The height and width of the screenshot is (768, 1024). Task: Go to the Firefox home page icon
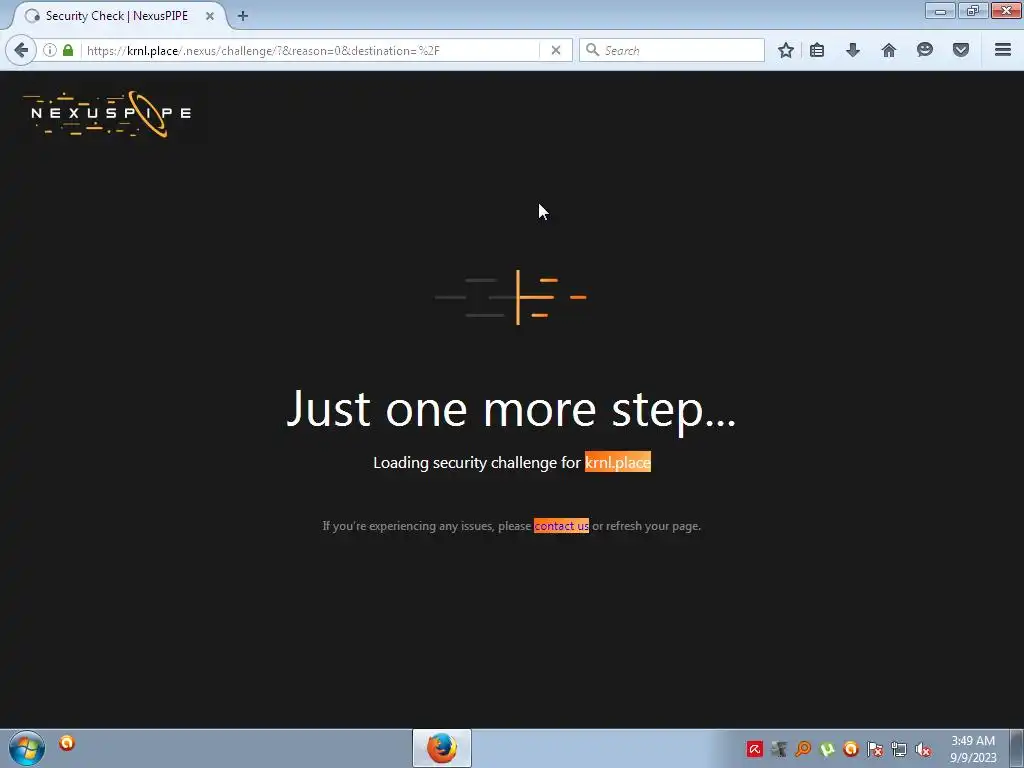coord(889,50)
